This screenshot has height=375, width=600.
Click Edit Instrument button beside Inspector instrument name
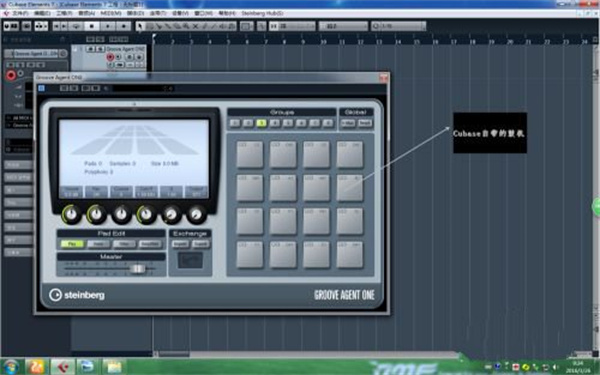[63, 54]
